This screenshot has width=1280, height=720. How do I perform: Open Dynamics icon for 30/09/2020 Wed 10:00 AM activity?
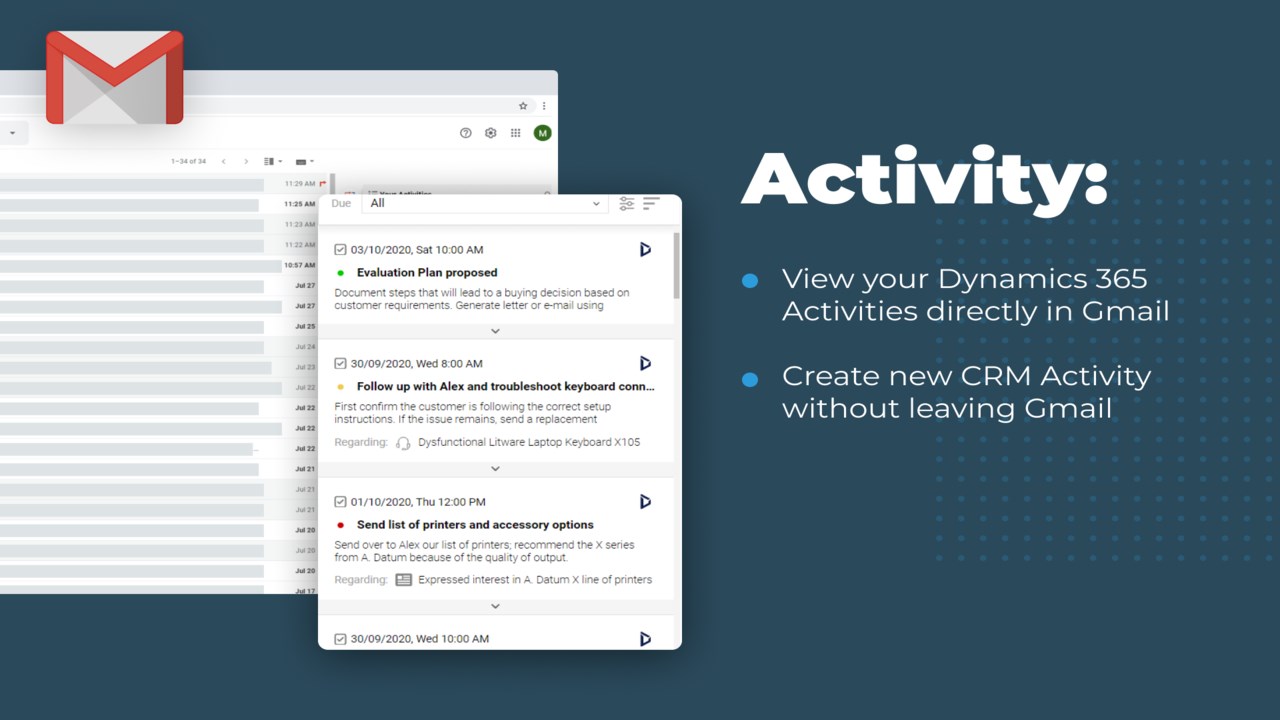pyautogui.click(x=645, y=638)
